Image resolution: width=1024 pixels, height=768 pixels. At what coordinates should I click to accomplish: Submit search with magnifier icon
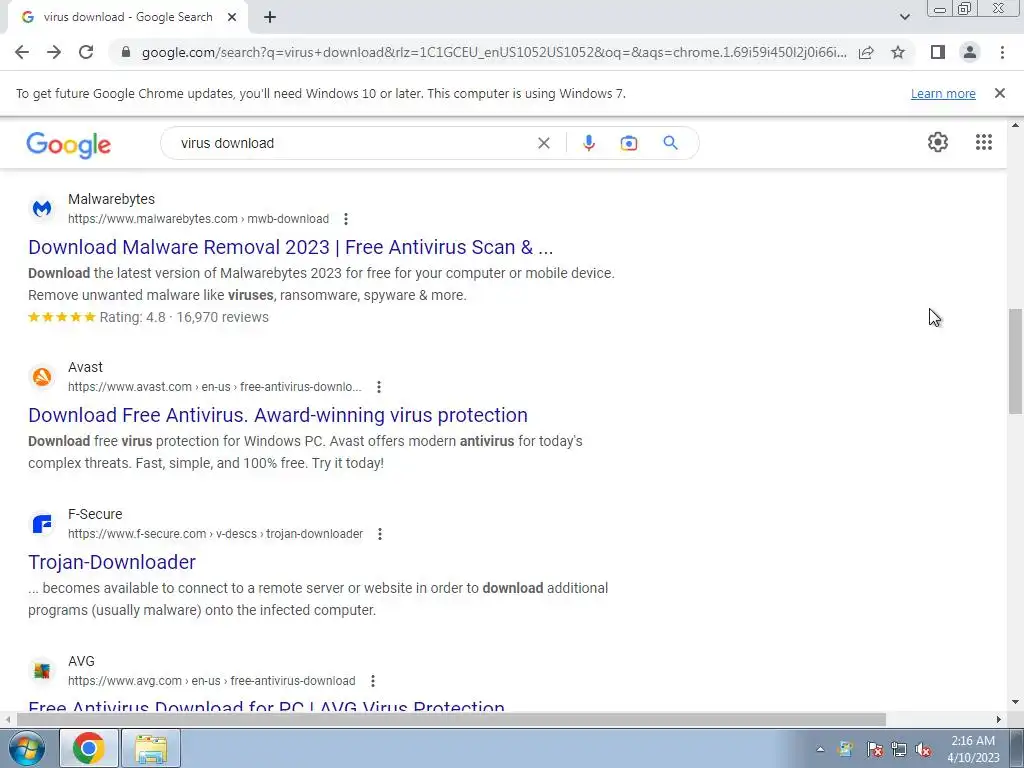click(x=671, y=143)
